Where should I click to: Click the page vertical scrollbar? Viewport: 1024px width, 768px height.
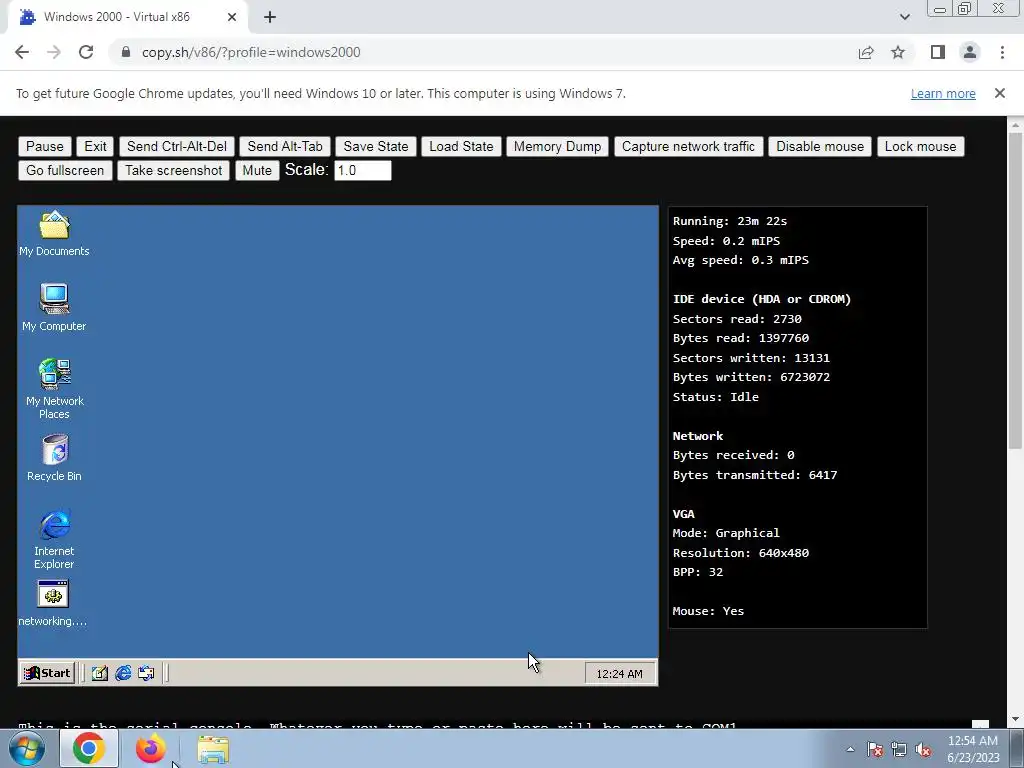(x=1015, y=291)
